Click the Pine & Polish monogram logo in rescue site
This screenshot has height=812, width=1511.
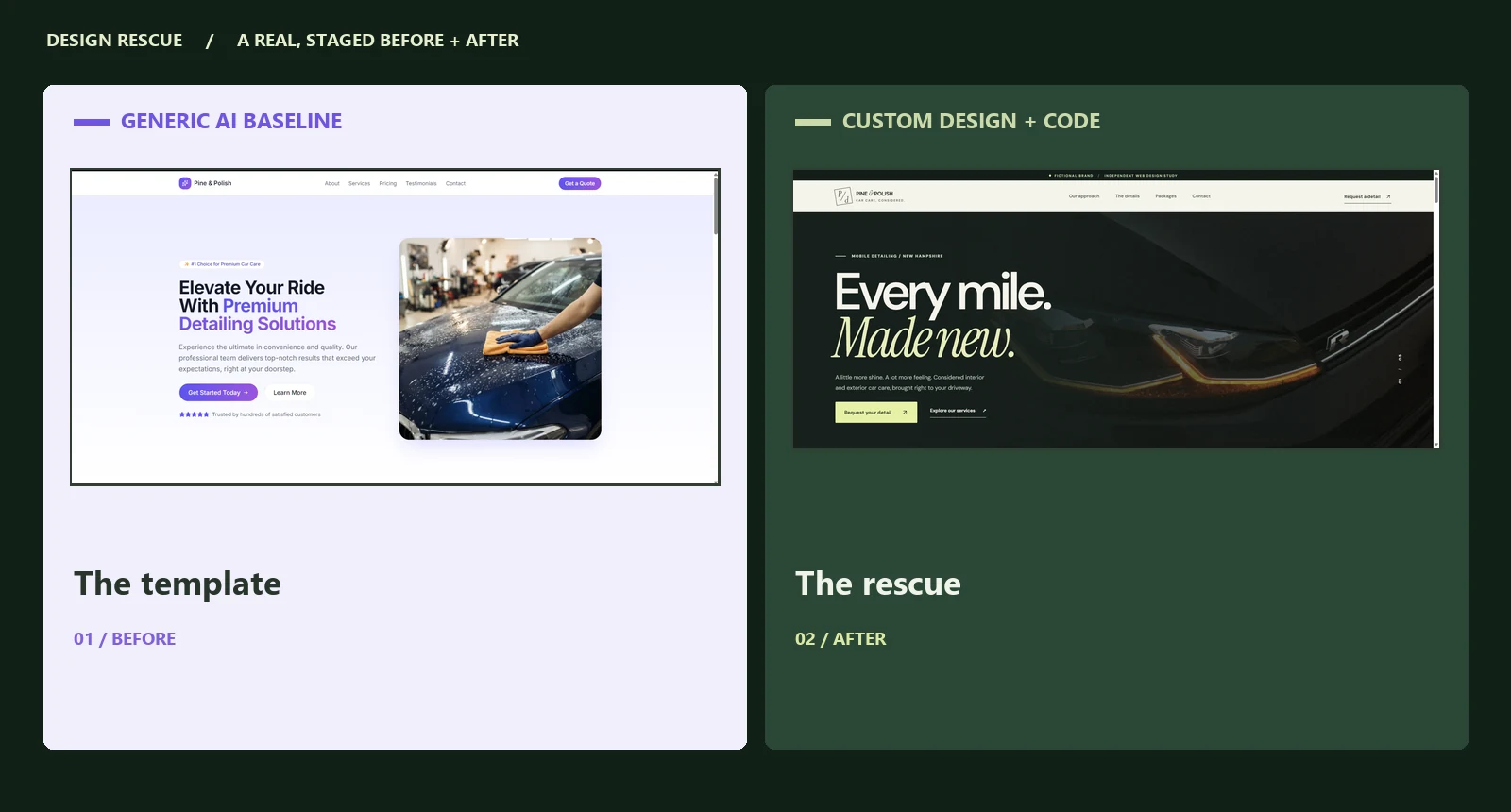843,196
